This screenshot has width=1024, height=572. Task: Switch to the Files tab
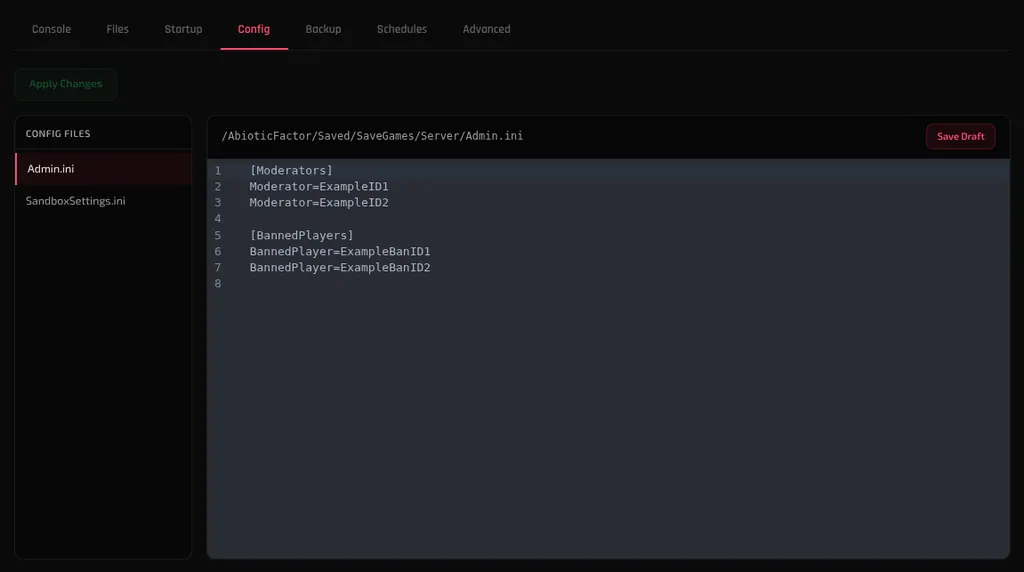coord(118,29)
